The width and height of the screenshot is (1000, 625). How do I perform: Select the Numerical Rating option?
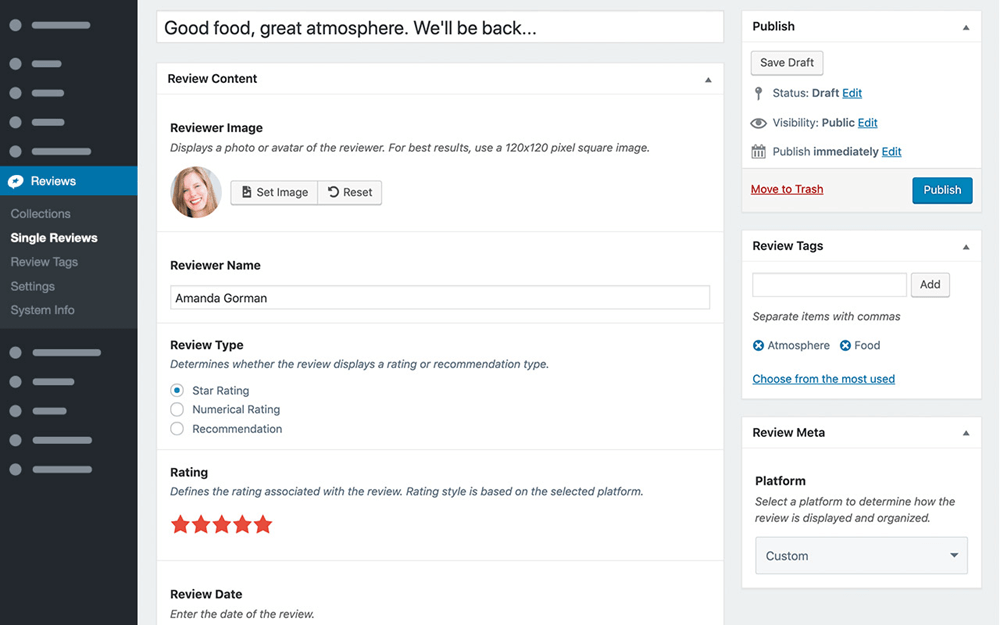tap(177, 410)
